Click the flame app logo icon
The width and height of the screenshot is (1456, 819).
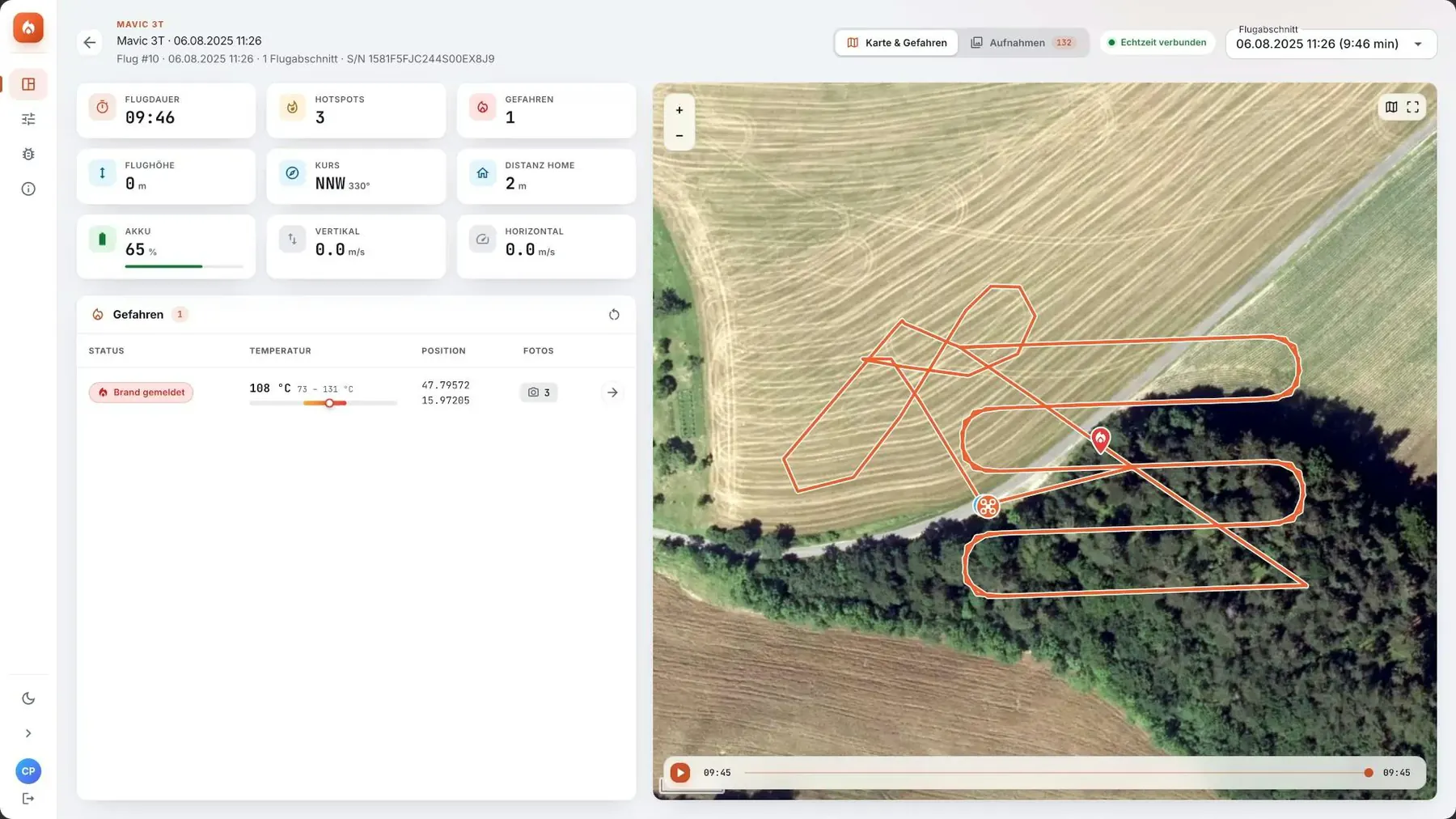coord(28,28)
